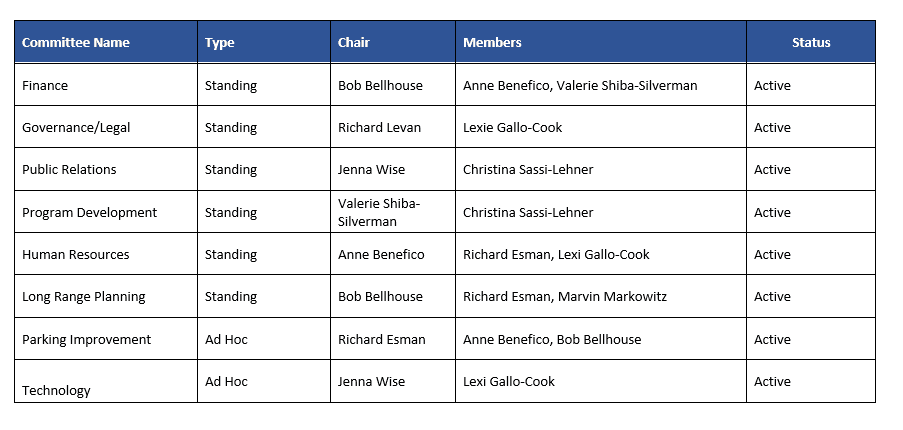Select chair cell Anne Benefico

click(x=381, y=255)
